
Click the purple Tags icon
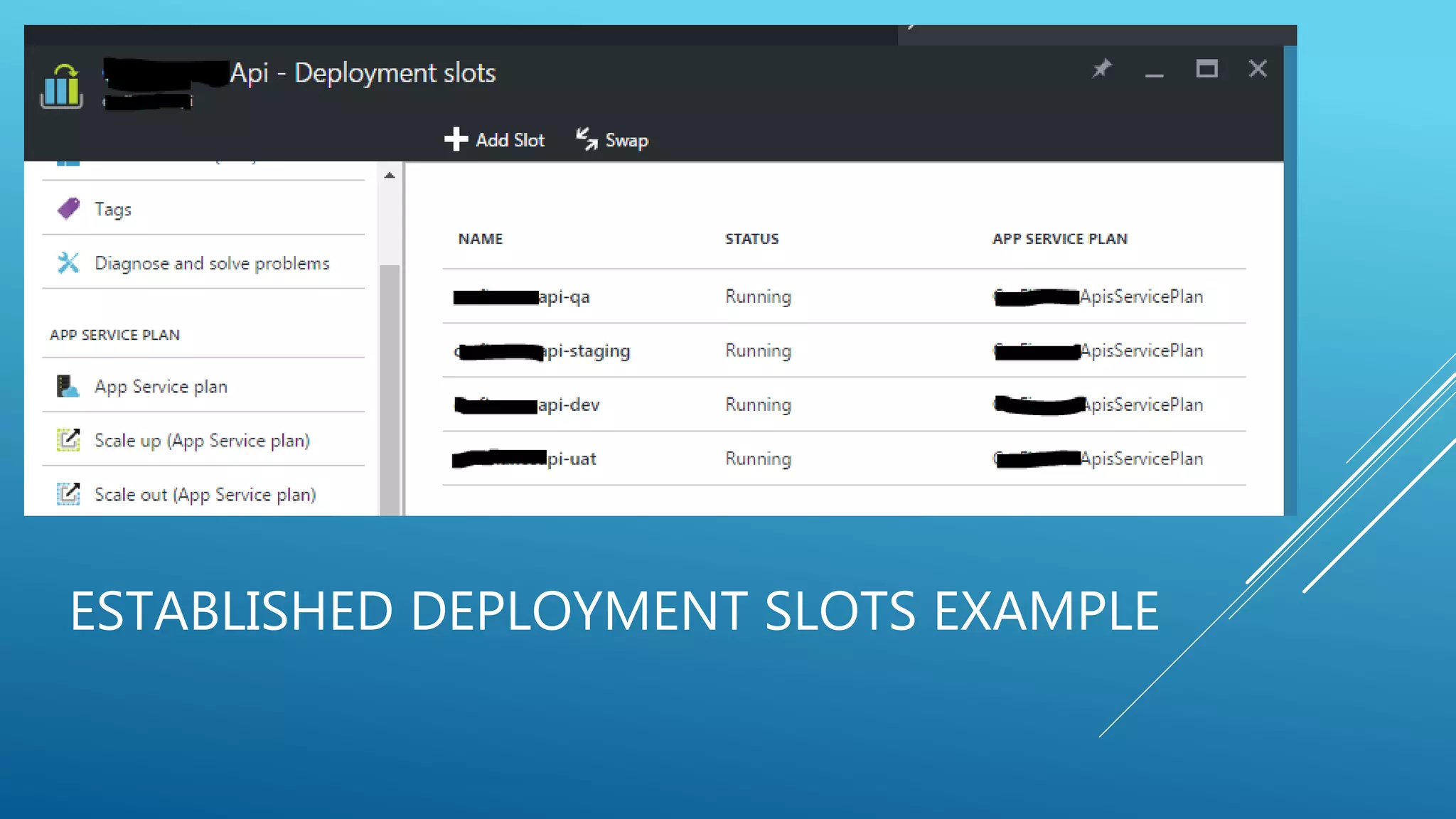click(x=68, y=208)
